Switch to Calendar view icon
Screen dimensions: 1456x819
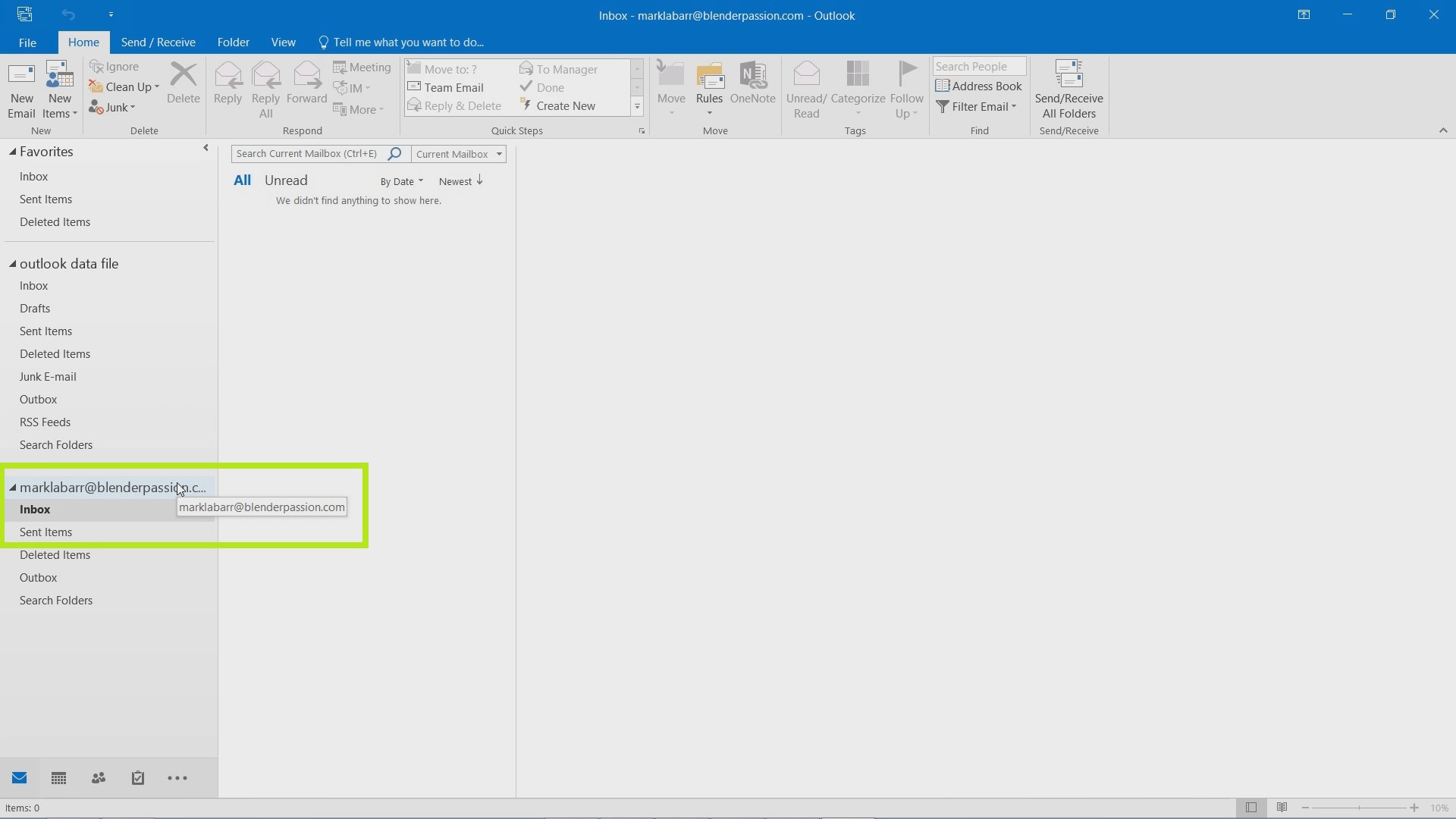pyautogui.click(x=58, y=778)
